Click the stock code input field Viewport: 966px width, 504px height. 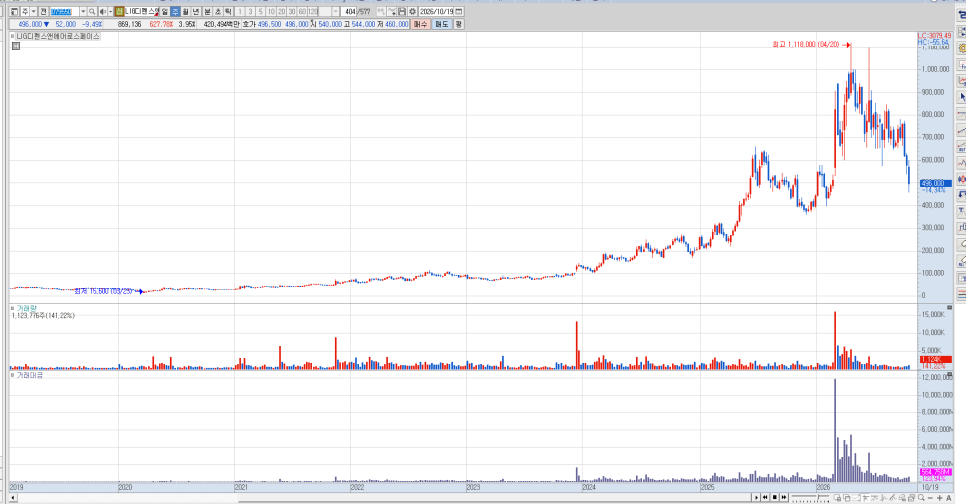pyautogui.click(x=65, y=11)
